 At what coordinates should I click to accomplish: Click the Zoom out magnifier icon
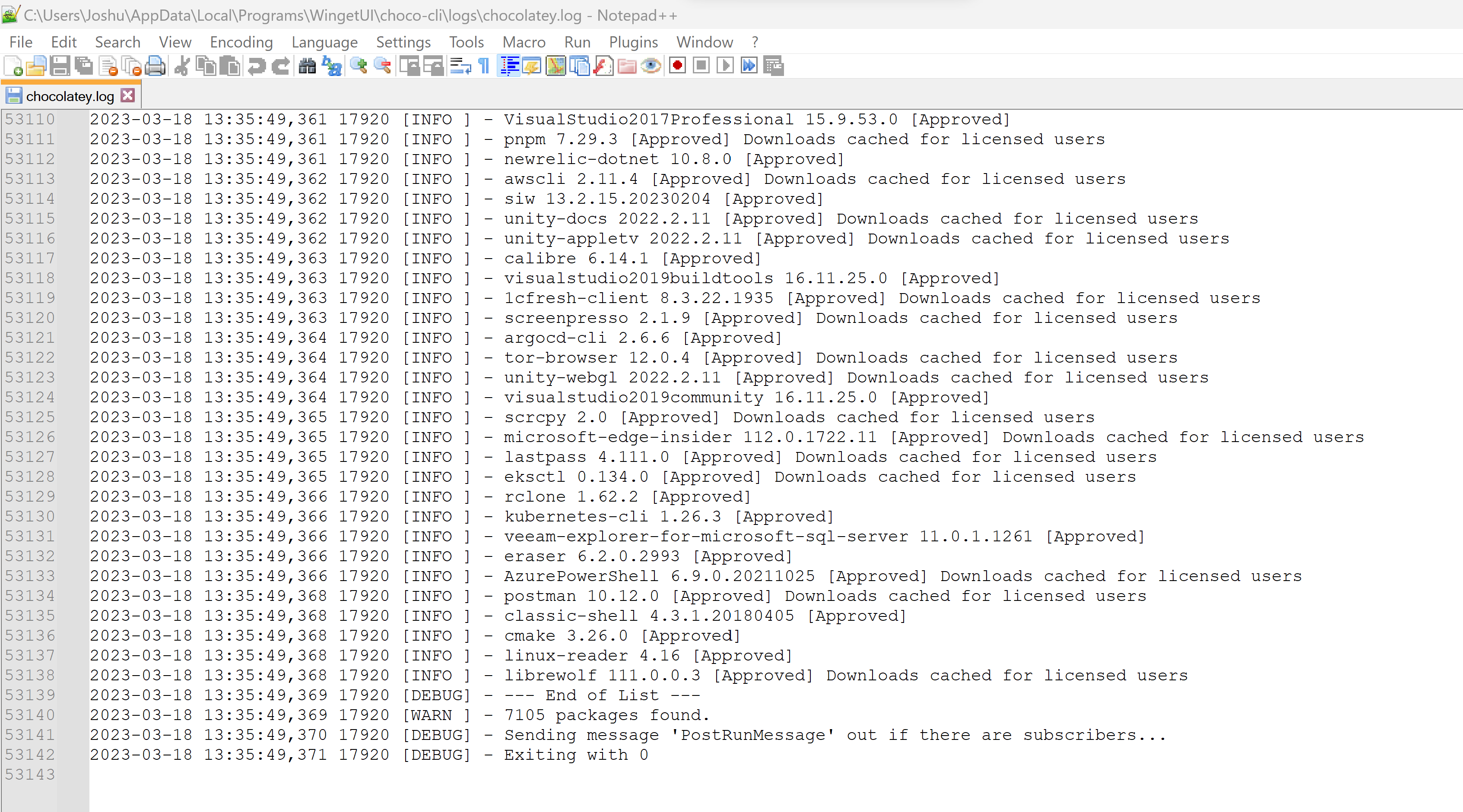coord(383,66)
